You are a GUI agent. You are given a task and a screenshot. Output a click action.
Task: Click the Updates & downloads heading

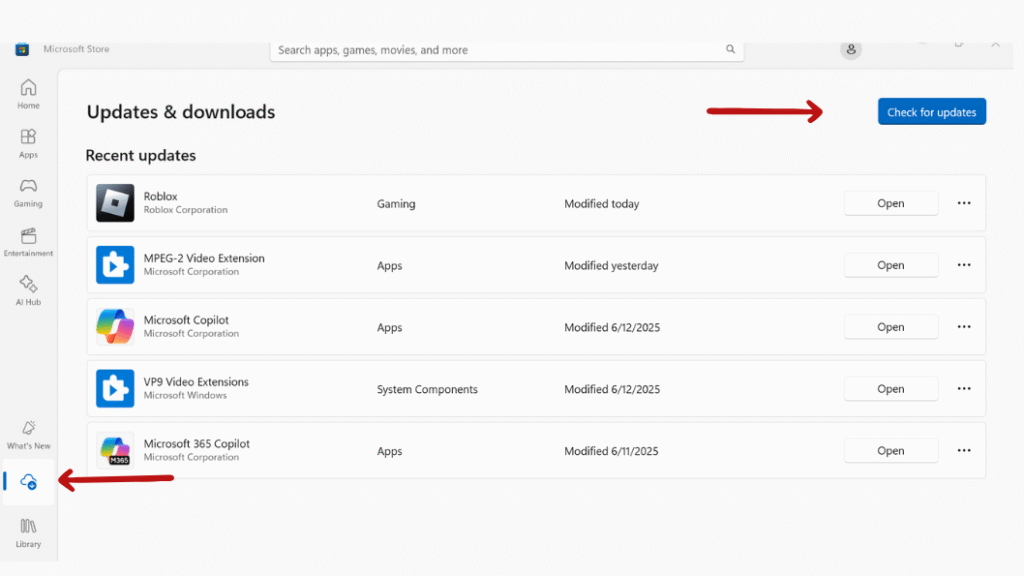[181, 112]
